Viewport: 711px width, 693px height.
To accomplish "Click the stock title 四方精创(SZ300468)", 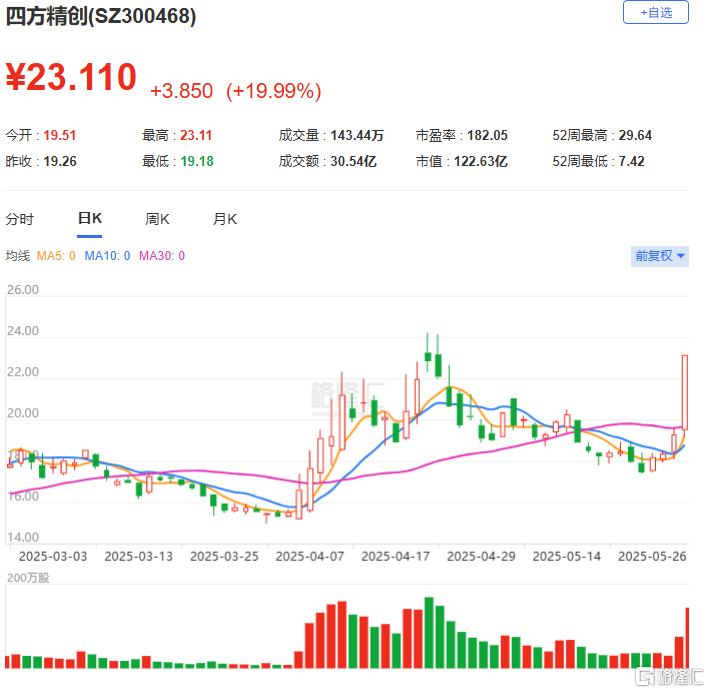I will [x=101, y=16].
